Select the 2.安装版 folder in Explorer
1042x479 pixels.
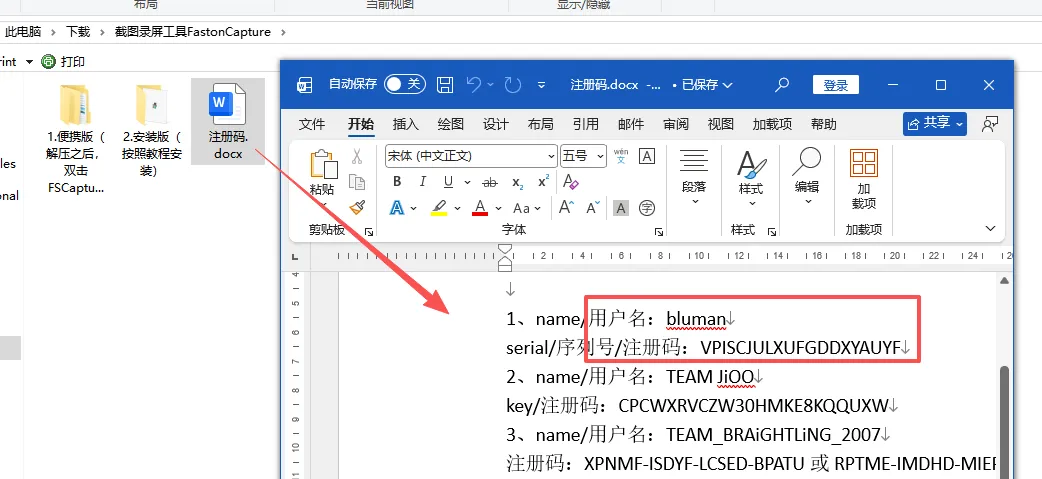pyautogui.click(x=152, y=130)
